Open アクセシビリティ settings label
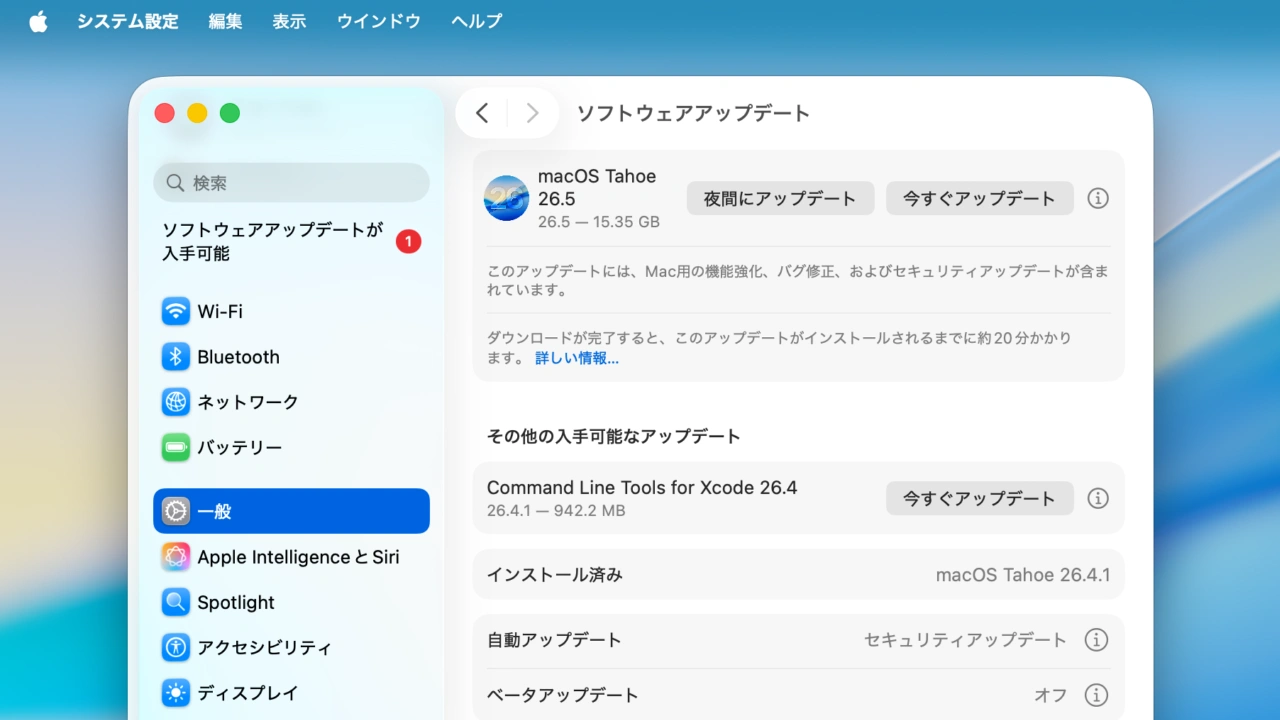 (264, 647)
